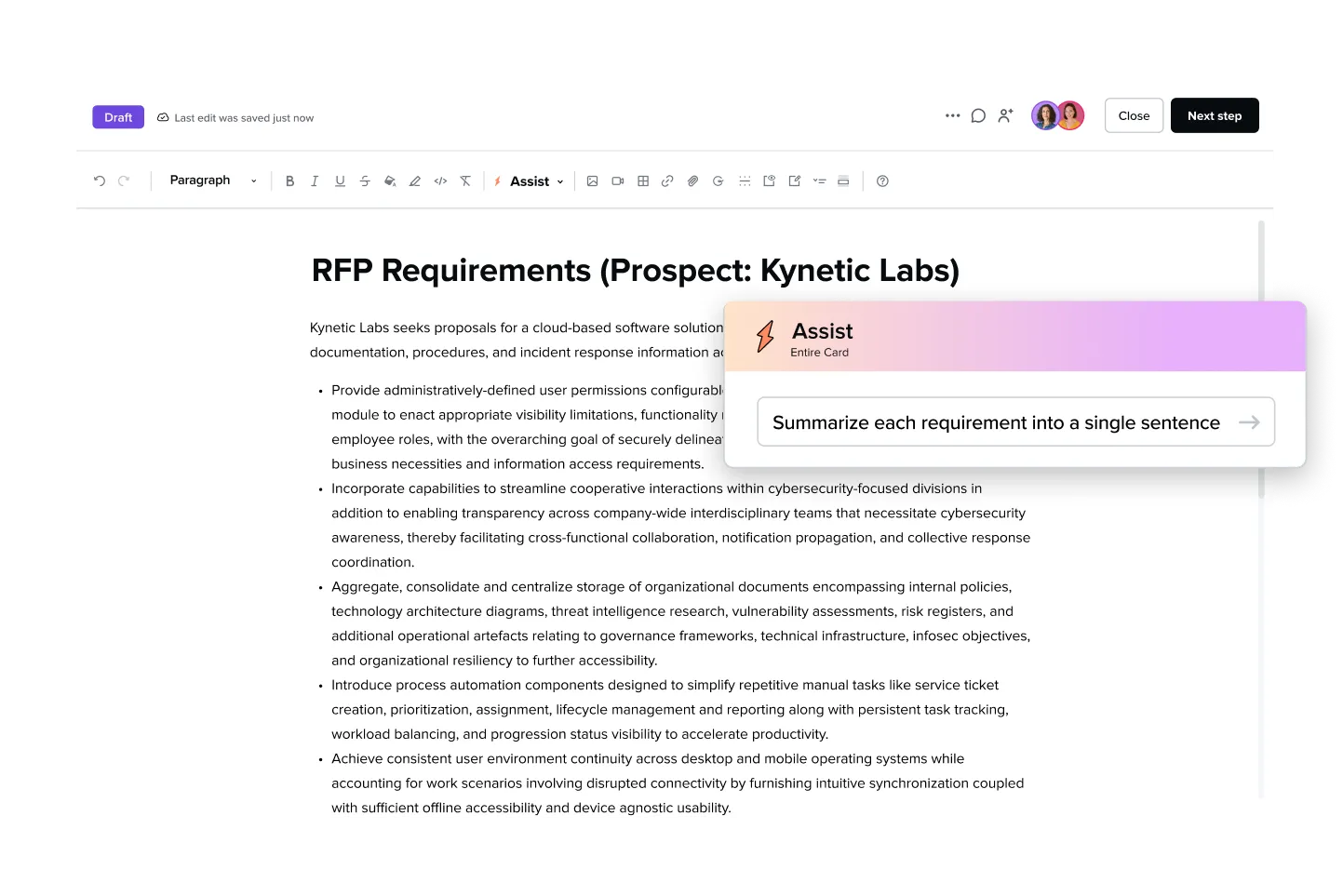Toggle italic formatting
The image size is (1343, 896).
[315, 181]
